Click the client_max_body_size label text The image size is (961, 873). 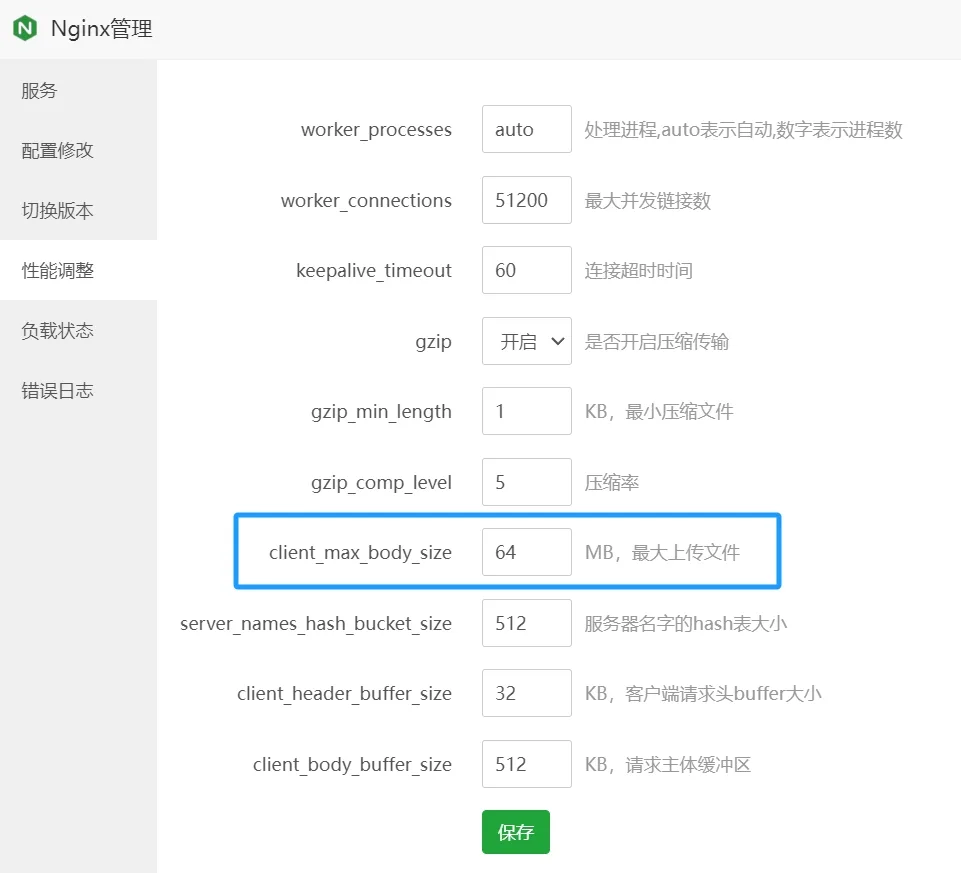[x=360, y=553]
